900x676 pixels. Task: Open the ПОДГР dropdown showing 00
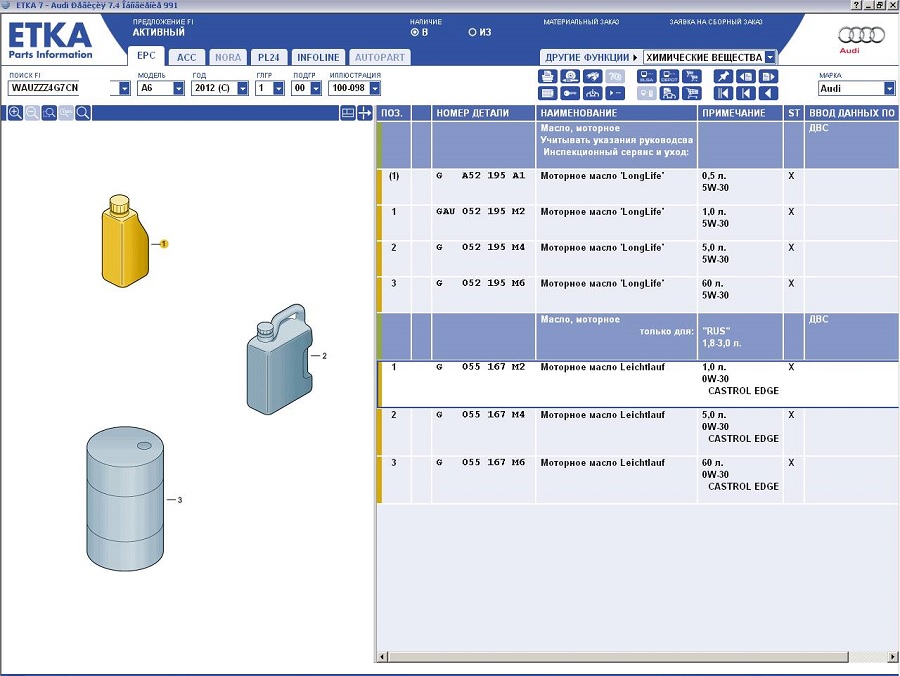pos(316,88)
